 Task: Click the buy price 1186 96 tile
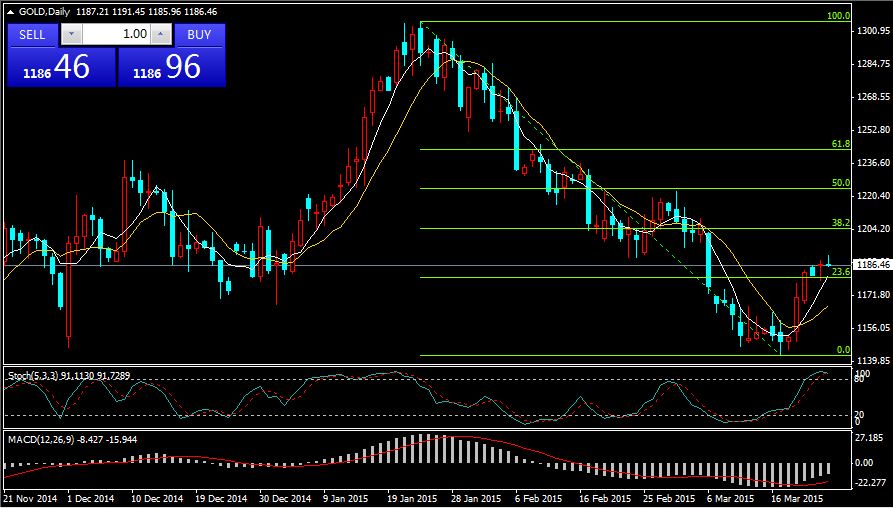[x=171, y=68]
